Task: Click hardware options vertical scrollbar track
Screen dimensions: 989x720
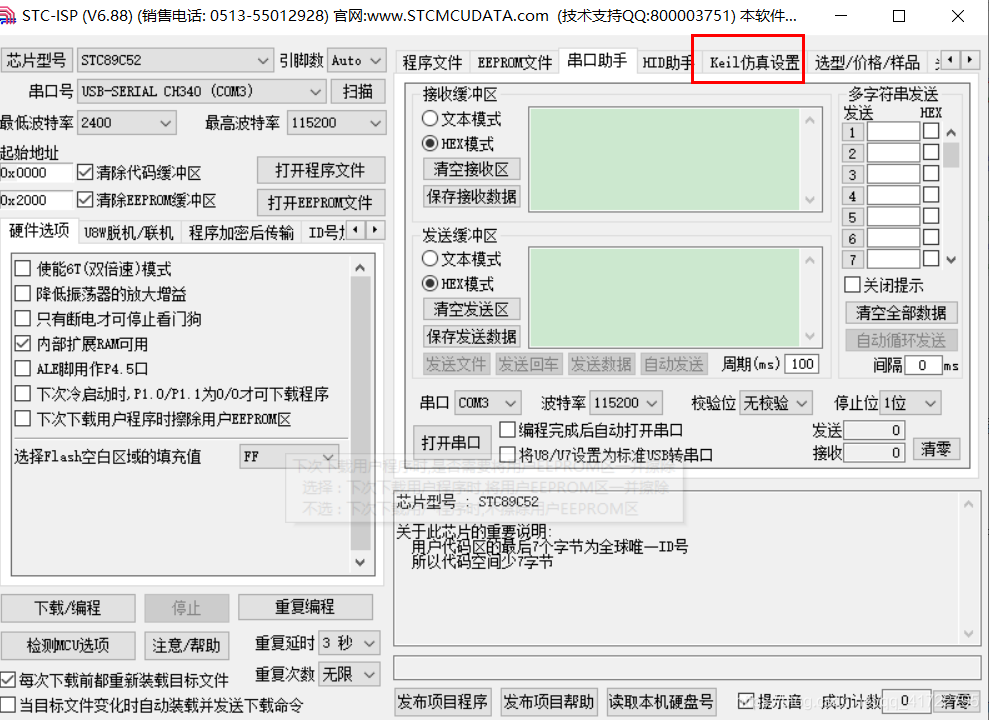Action: [x=360, y=416]
